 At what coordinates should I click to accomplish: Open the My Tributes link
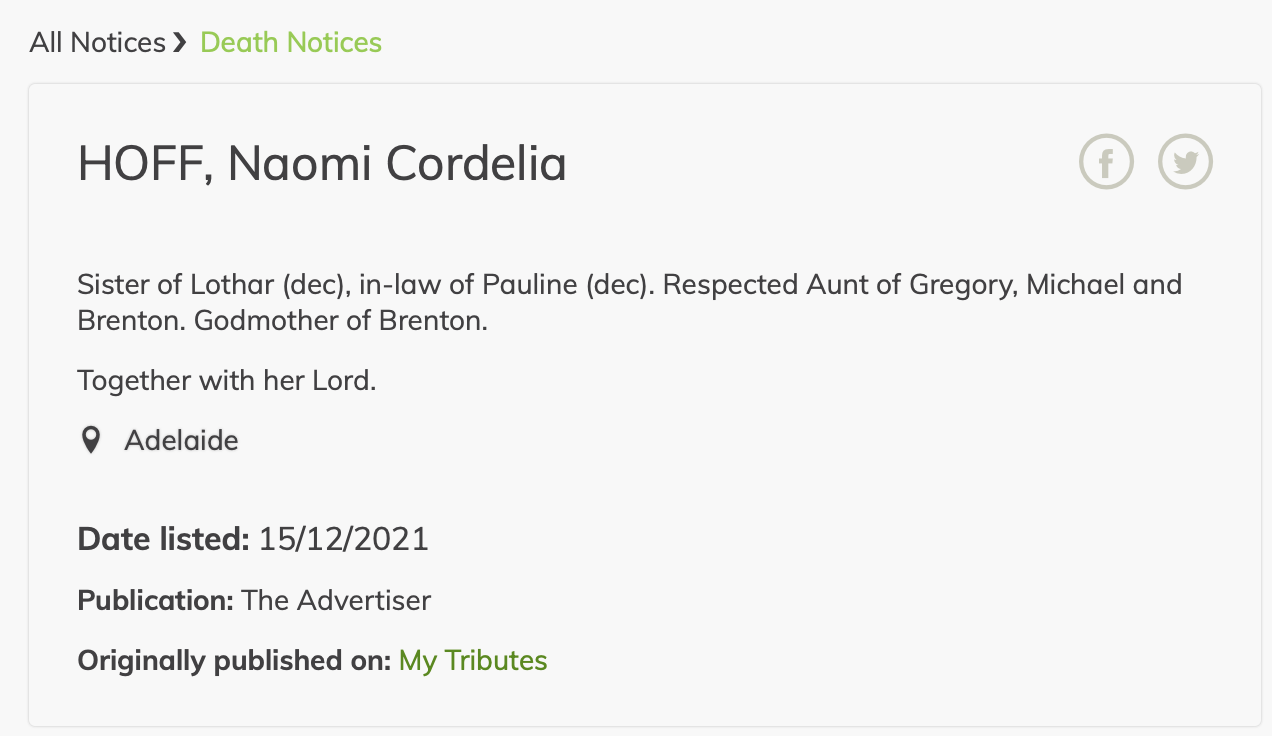[x=473, y=661]
